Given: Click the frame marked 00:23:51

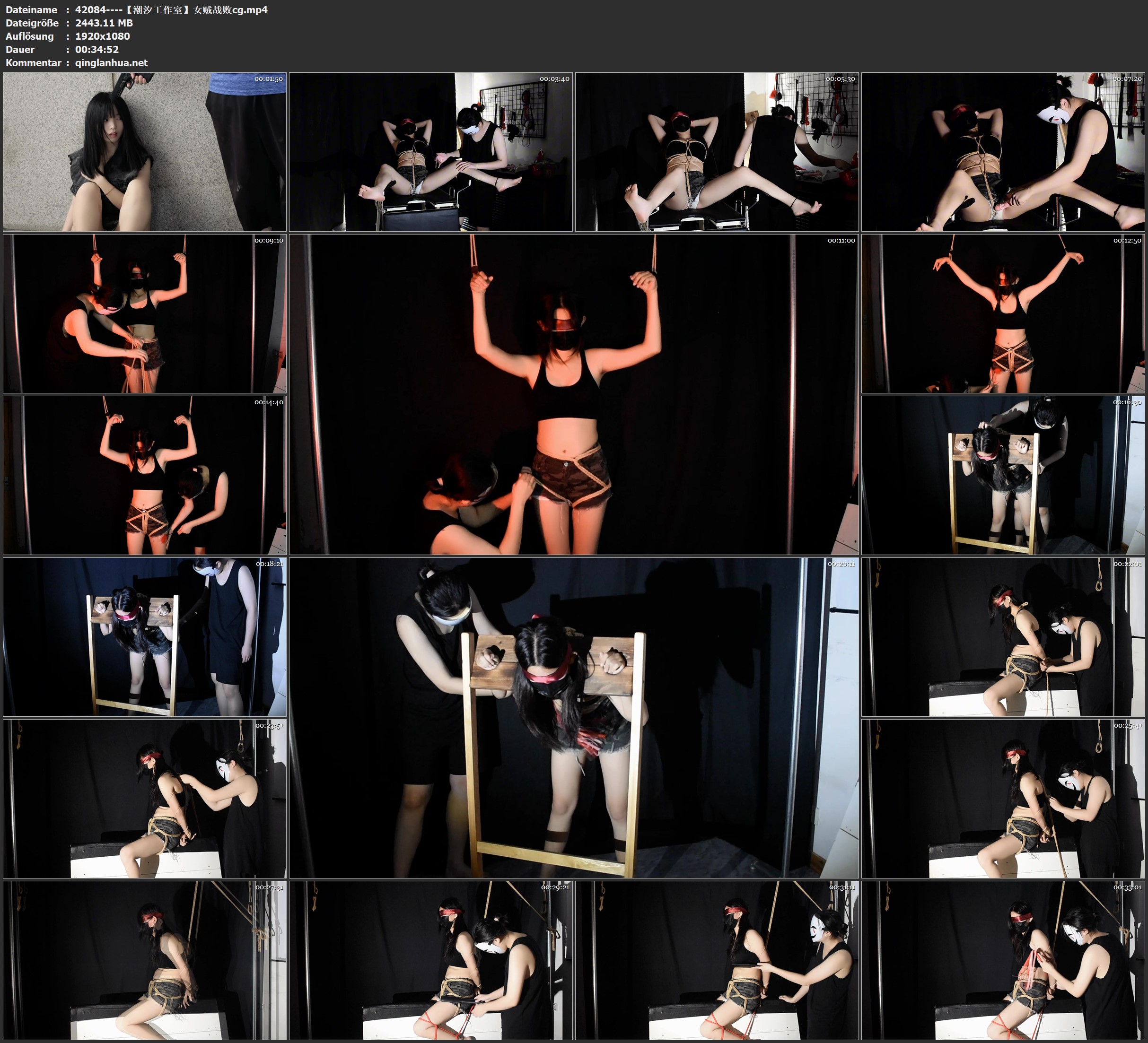Looking at the screenshot, I should [x=145, y=799].
